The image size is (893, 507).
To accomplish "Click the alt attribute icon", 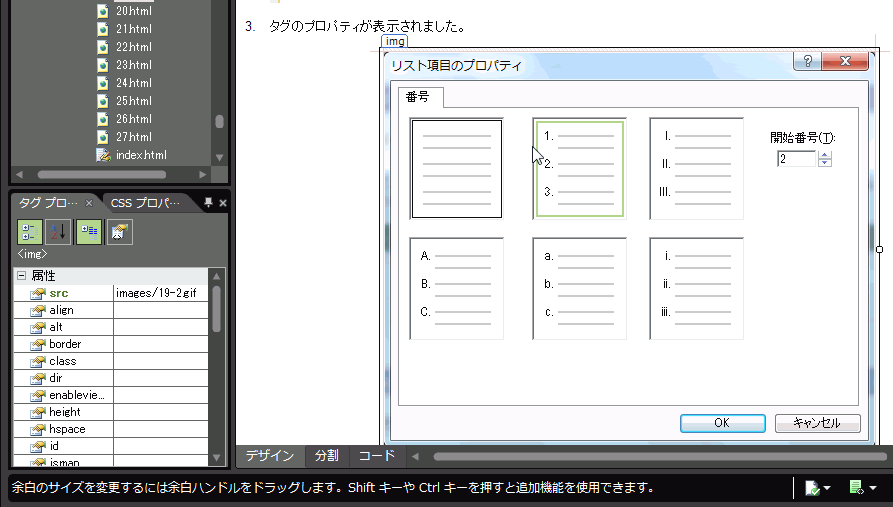I will (38, 328).
